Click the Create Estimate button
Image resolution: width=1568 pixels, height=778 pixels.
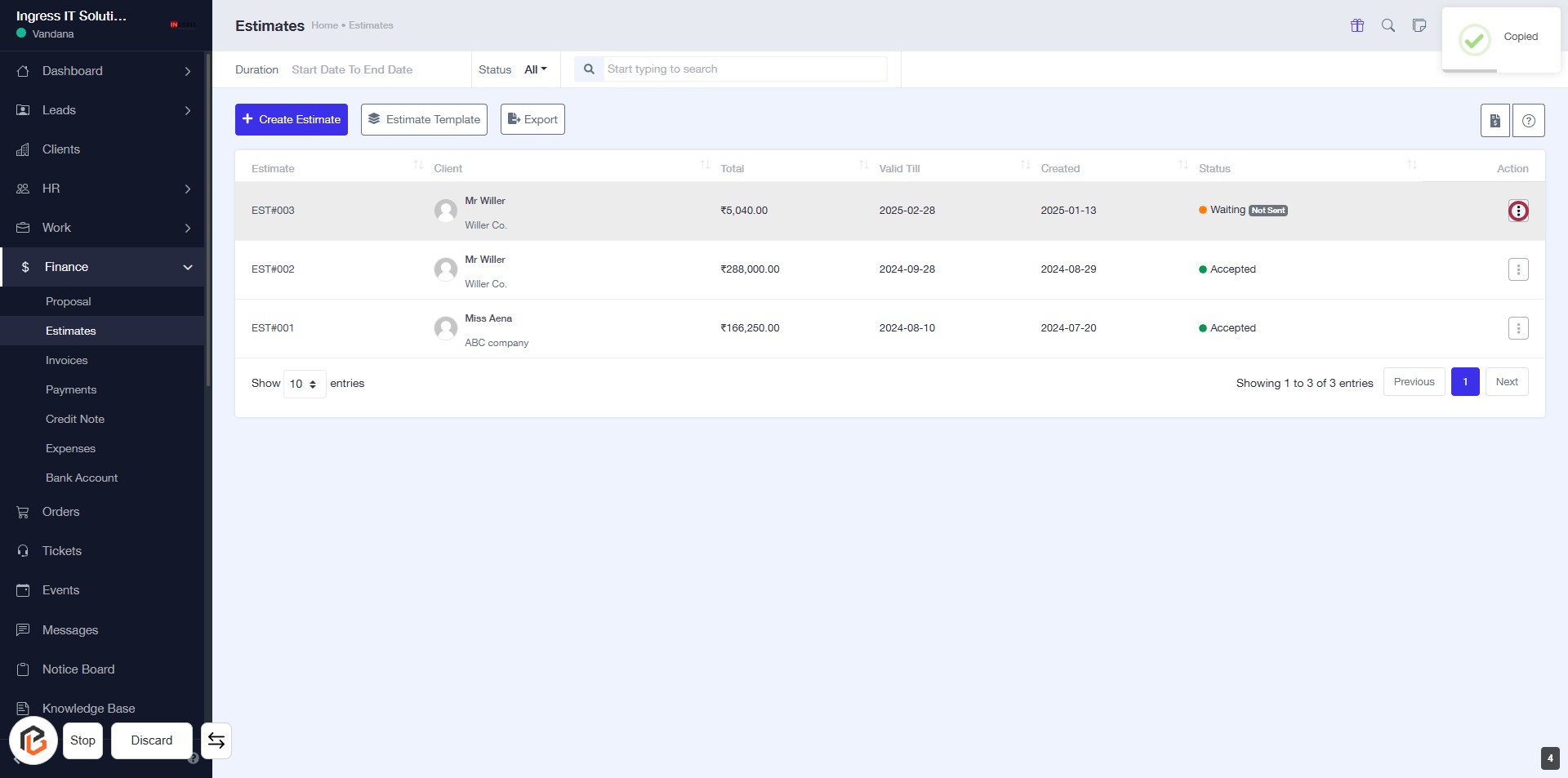point(292,119)
